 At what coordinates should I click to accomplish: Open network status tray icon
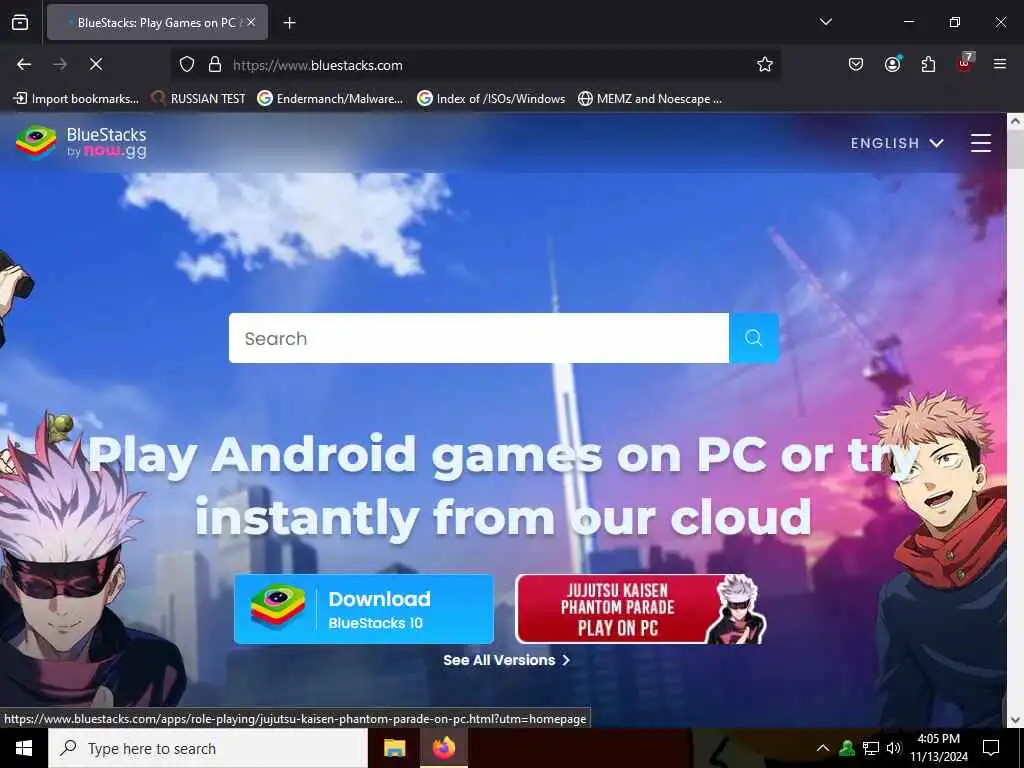point(871,748)
